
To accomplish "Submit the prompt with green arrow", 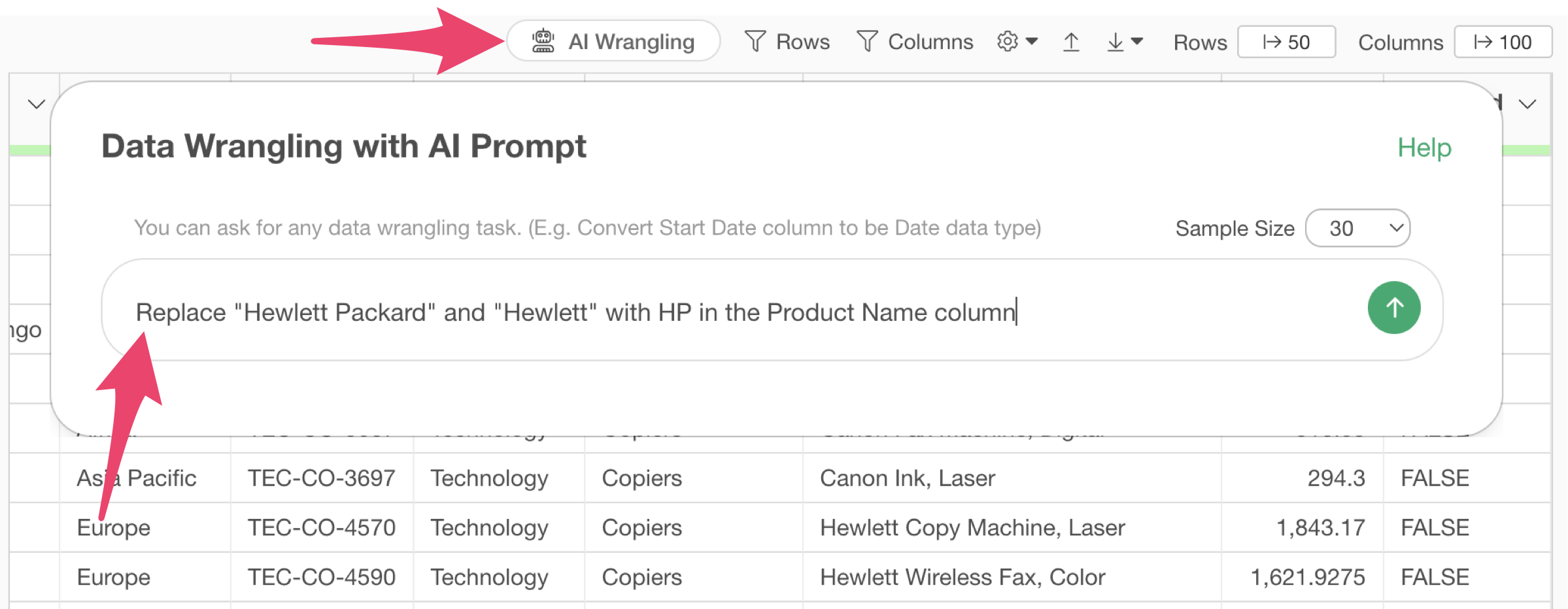I will pyautogui.click(x=1394, y=308).
